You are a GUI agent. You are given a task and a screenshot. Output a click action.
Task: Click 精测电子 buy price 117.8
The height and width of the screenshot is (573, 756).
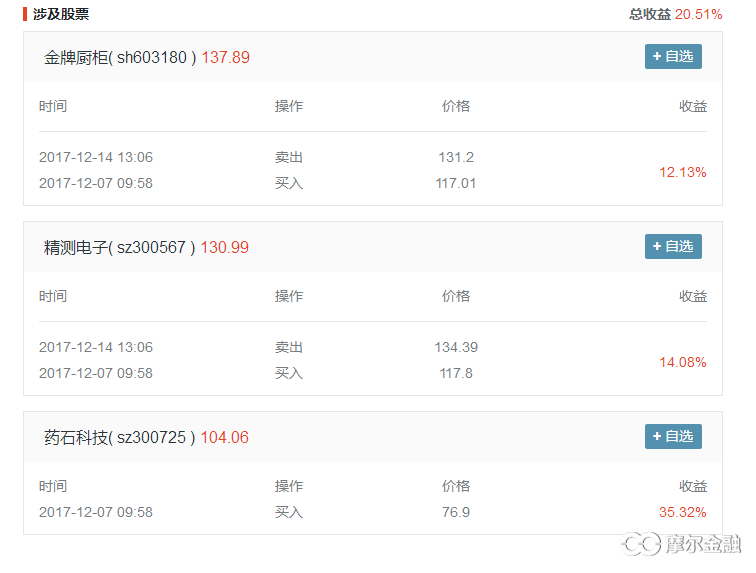pos(456,373)
